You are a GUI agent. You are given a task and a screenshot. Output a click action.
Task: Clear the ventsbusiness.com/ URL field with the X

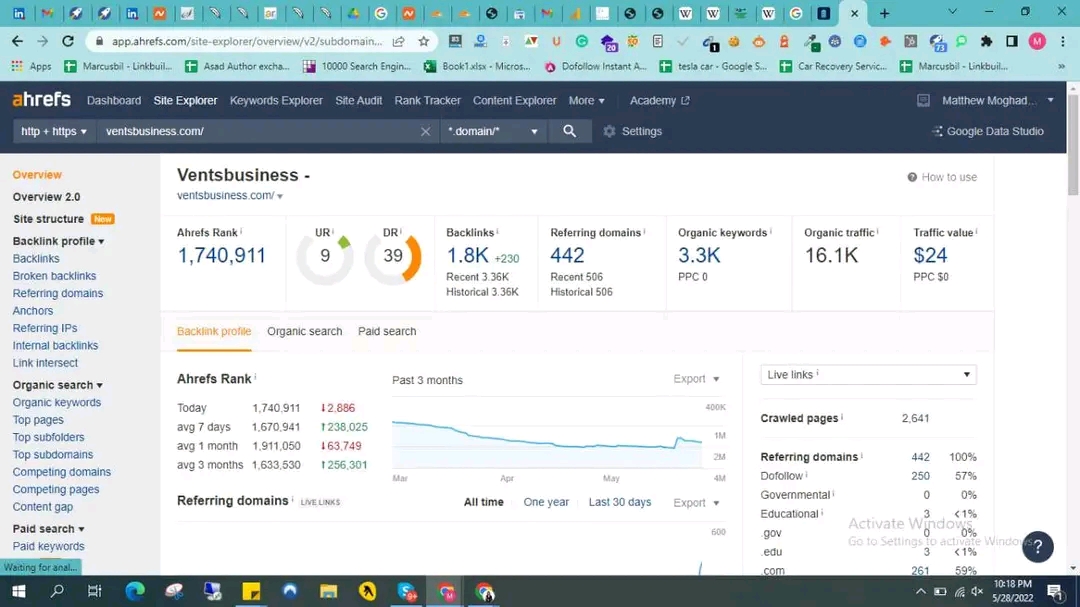(x=425, y=131)
